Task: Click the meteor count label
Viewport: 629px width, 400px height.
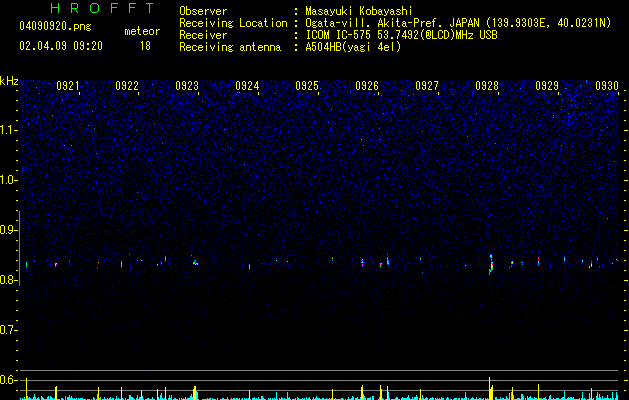Action: pos(142,31)
